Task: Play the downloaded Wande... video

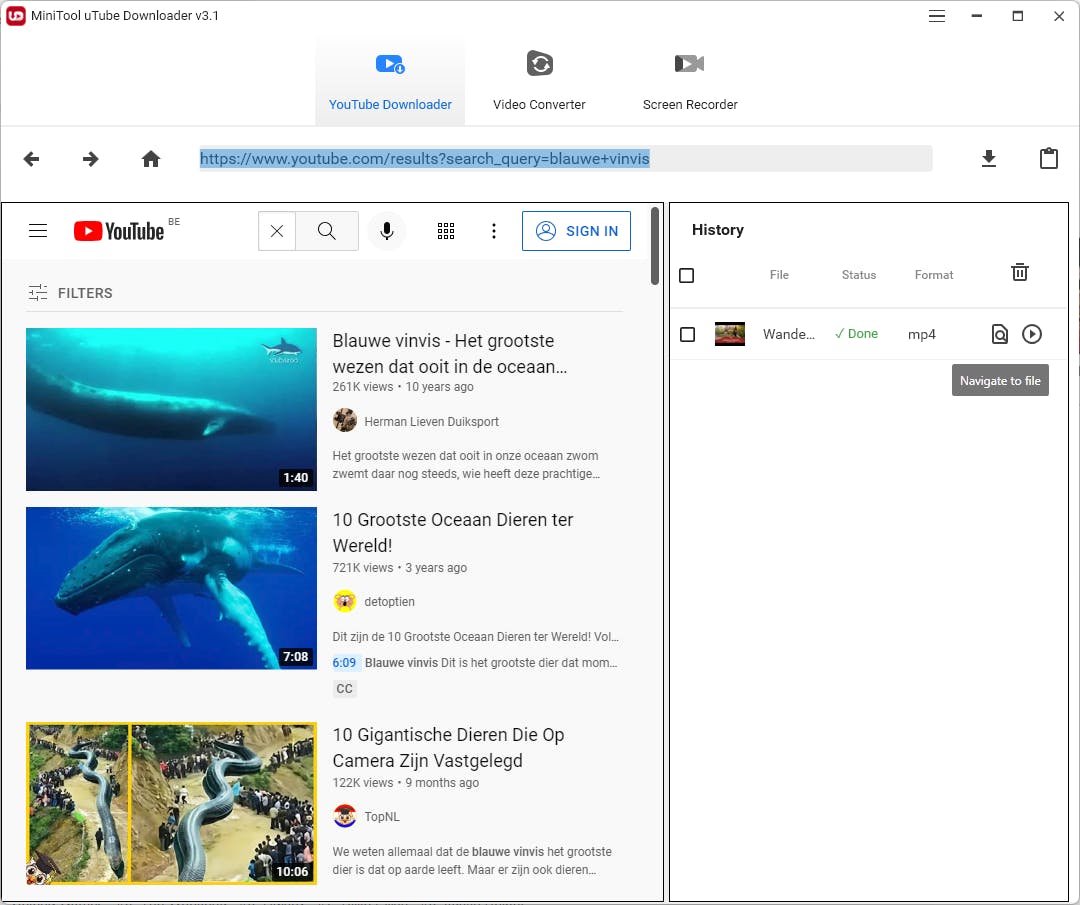Action: pos(1032,334)
